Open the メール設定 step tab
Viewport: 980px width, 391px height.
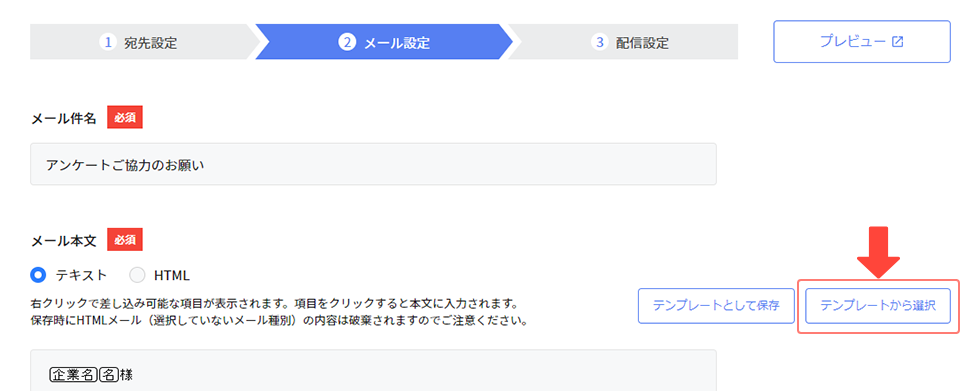tap(384, 42)
